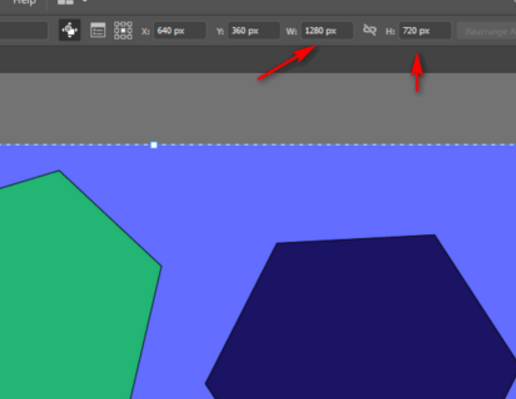Select the center point of the reference point grid
The image size is (516, 399).
(x=123, y=31)
